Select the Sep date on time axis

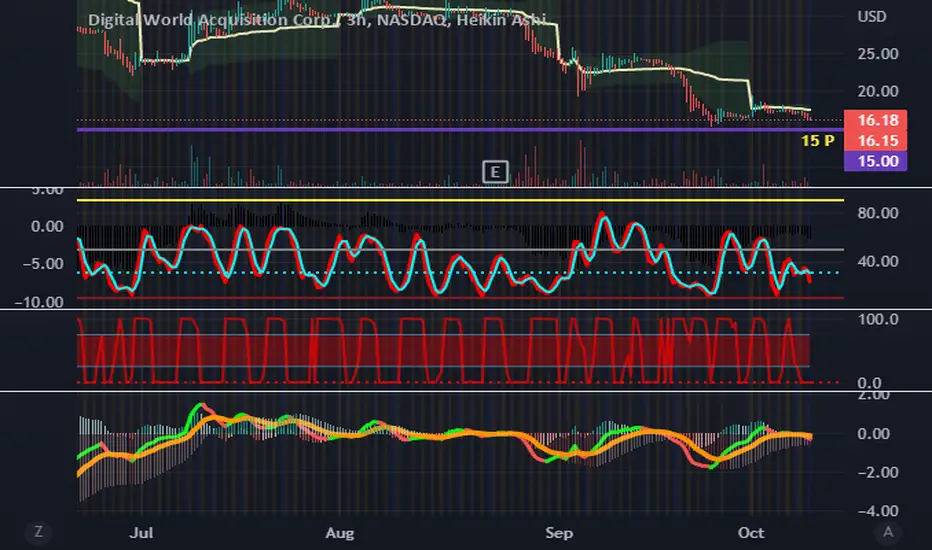tap(559, 533)
